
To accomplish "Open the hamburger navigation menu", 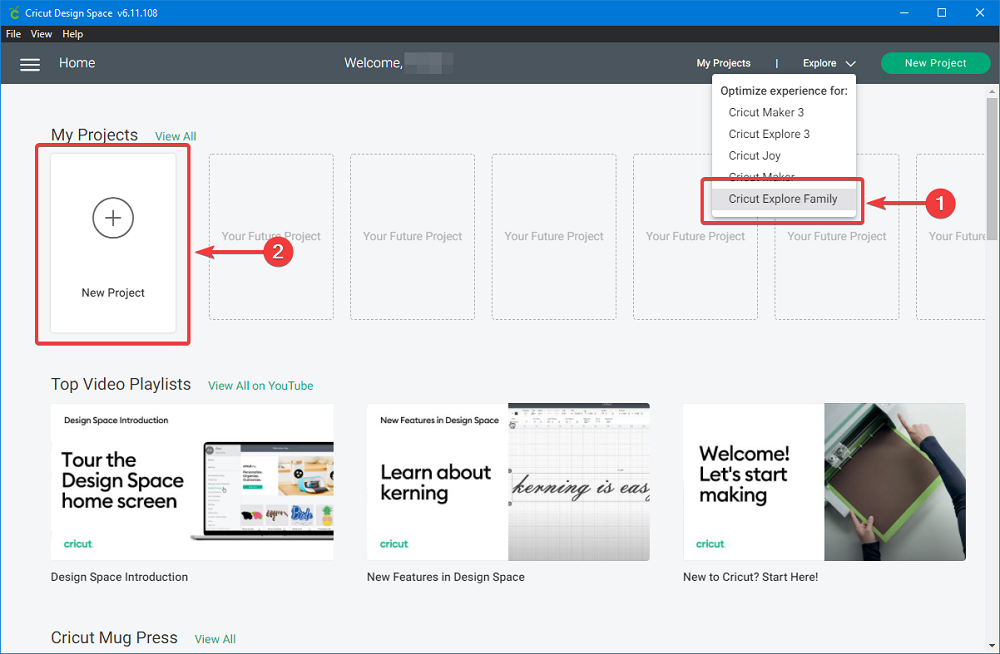I will click(x=30, y=64).
